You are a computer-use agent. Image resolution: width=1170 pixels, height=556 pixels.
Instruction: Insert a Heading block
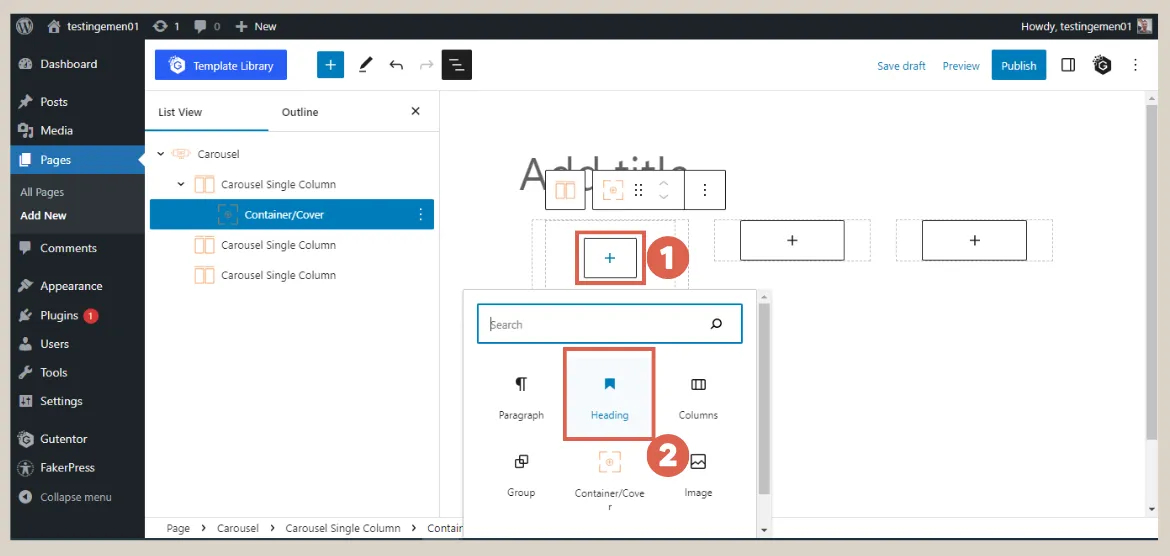click(609, 394)
